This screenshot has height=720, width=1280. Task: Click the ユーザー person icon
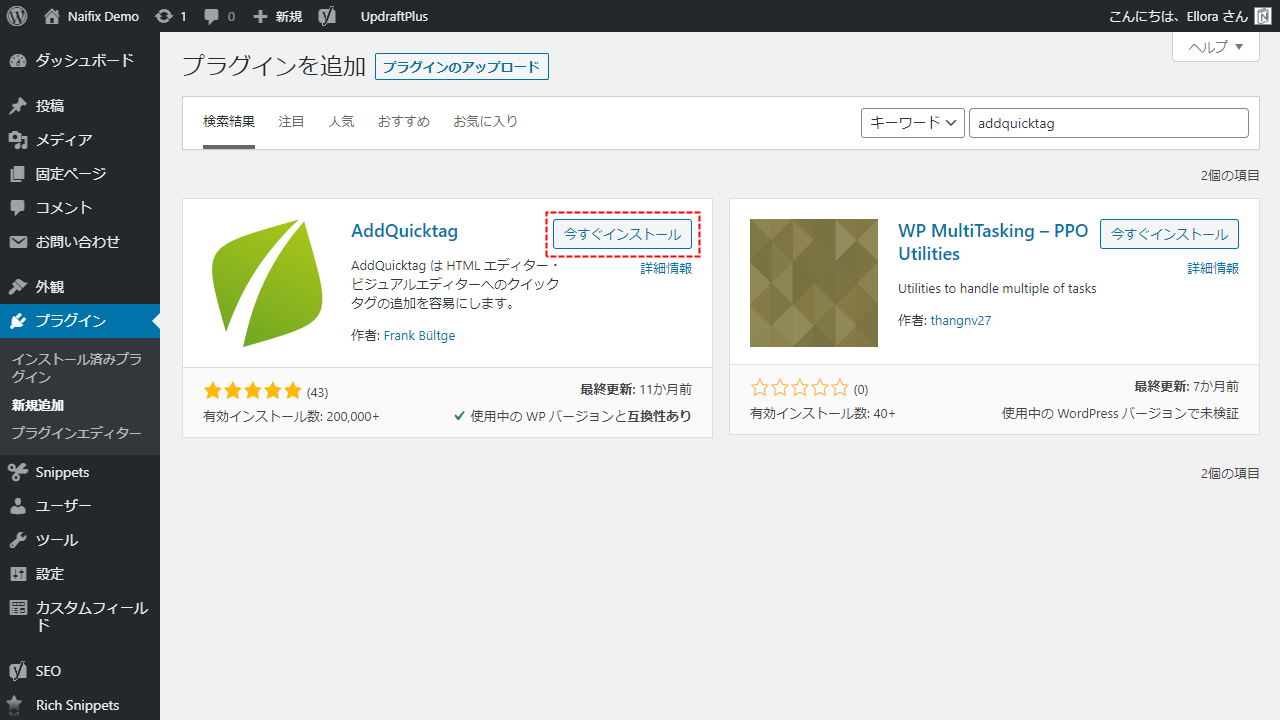pos(18,506)
